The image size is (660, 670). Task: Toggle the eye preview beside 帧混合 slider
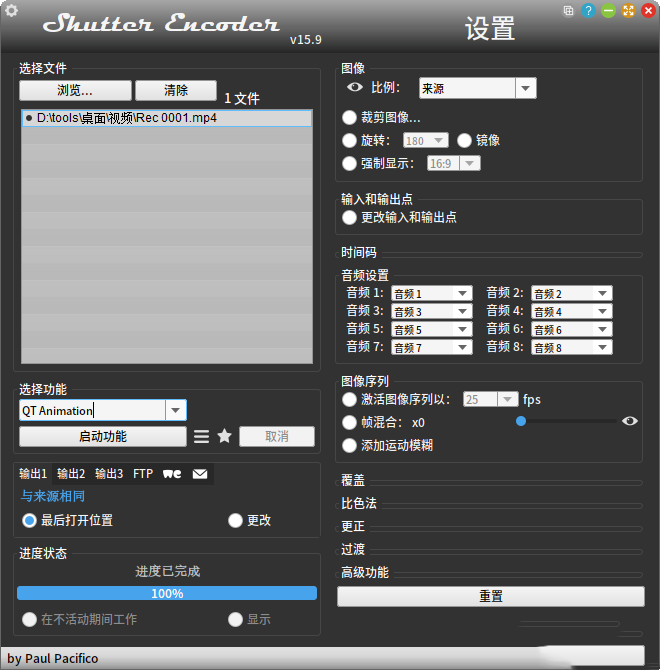(630, 421)
